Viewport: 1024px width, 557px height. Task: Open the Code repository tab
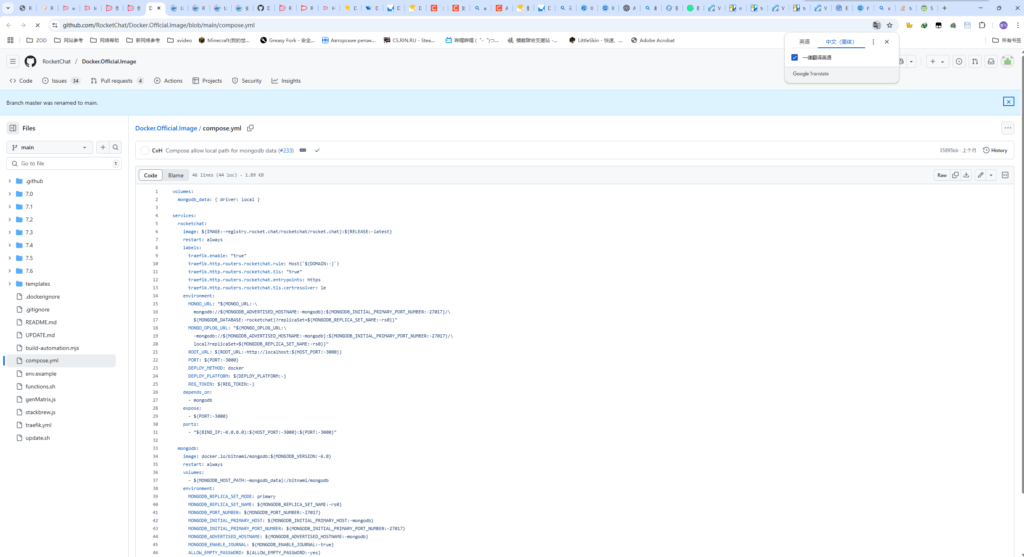coord(21,81)
